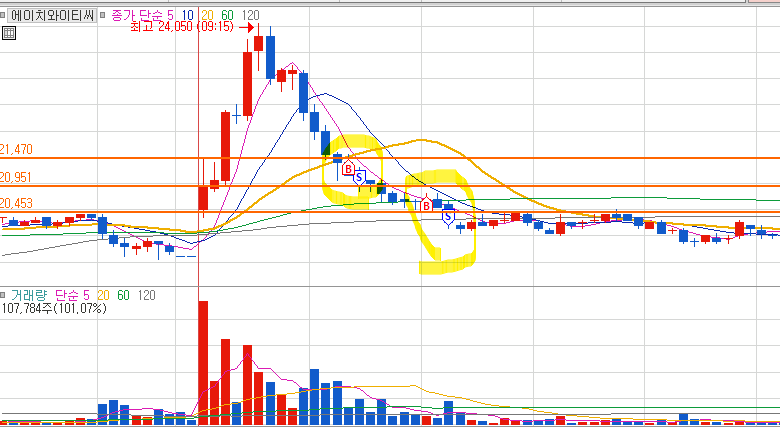The height and width of the screenshot is (427, 780).
Task: Select the 에이치와이티씨 stock name button
Action: coord(53,15)
